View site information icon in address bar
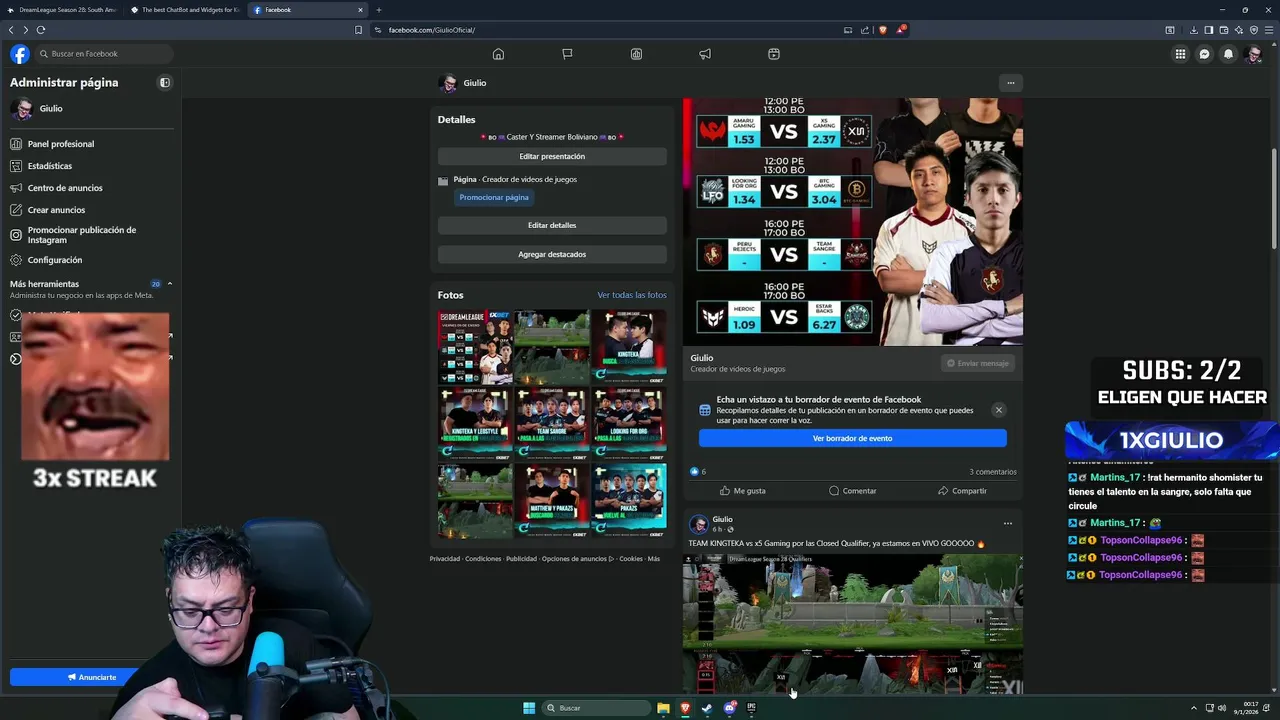Viewport: 1280px width, 720px height. tap(378, 30)
